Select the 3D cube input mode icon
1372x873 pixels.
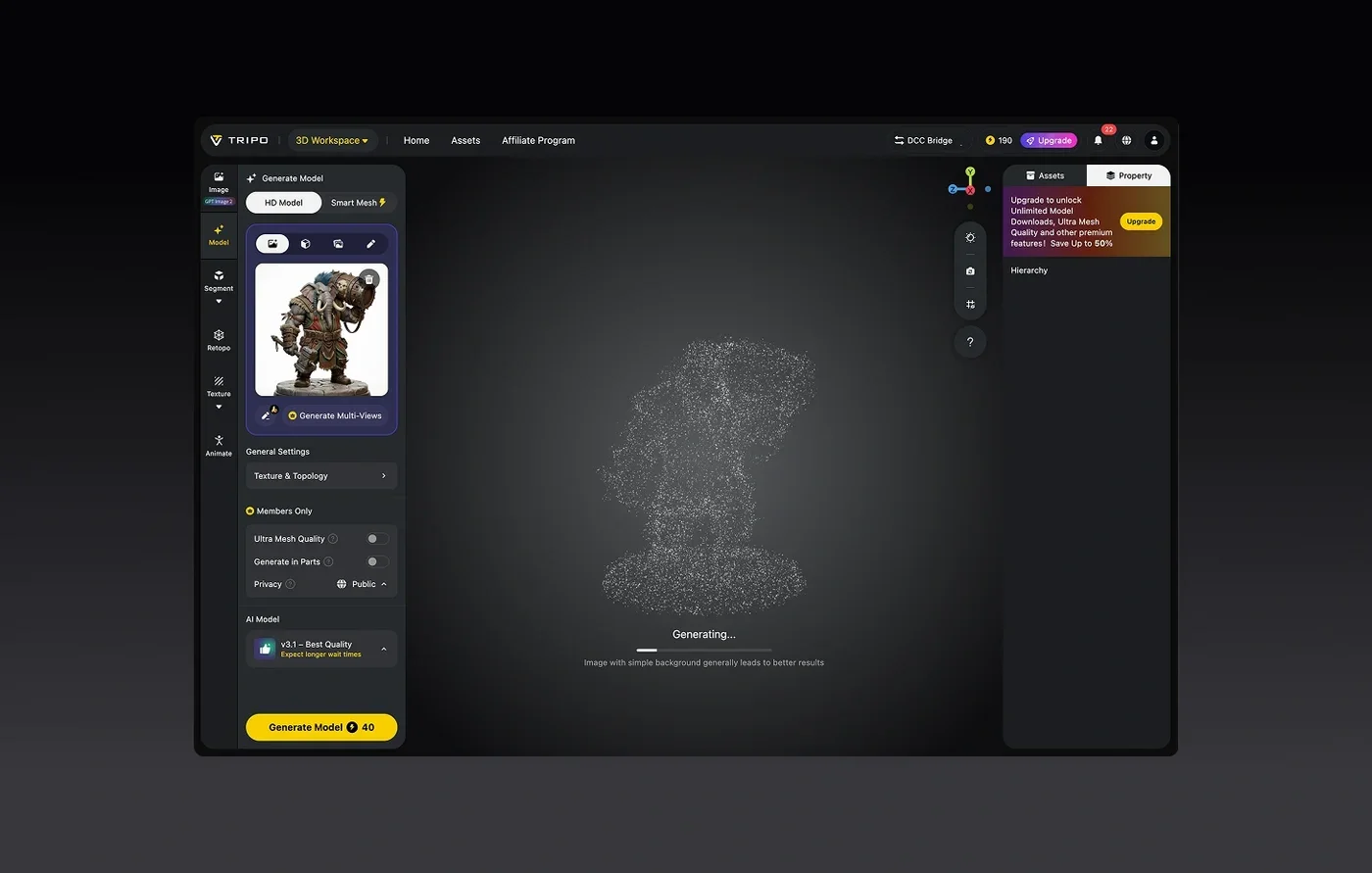pos(306,243)
